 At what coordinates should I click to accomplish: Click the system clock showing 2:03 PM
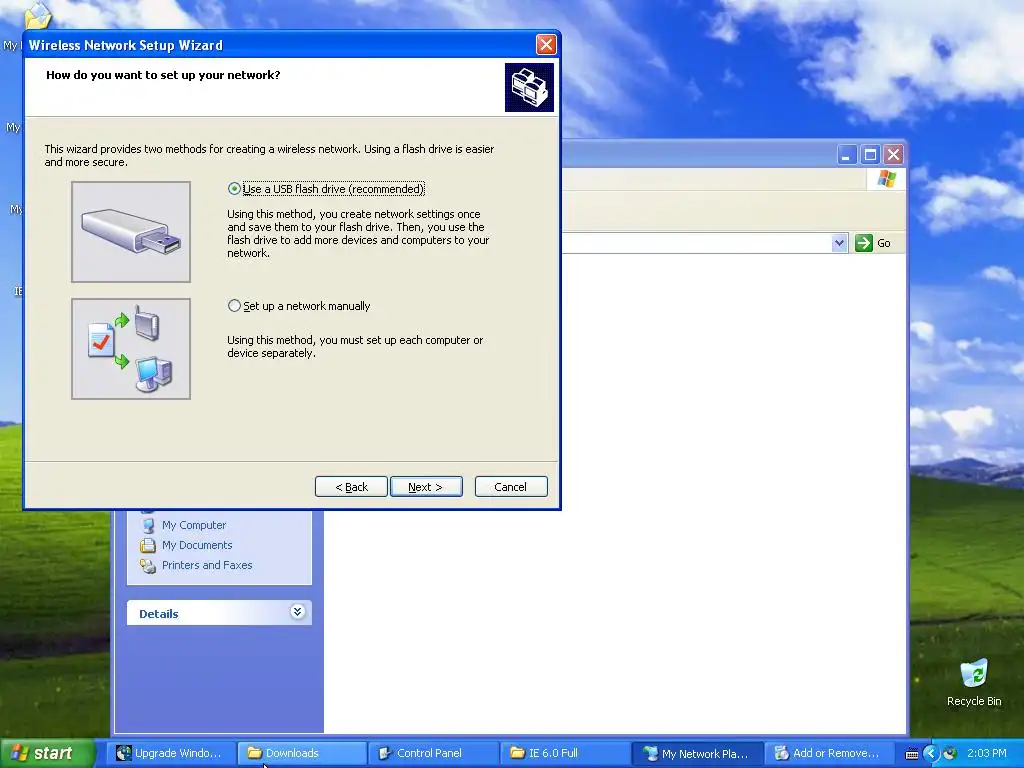(987, 753)
